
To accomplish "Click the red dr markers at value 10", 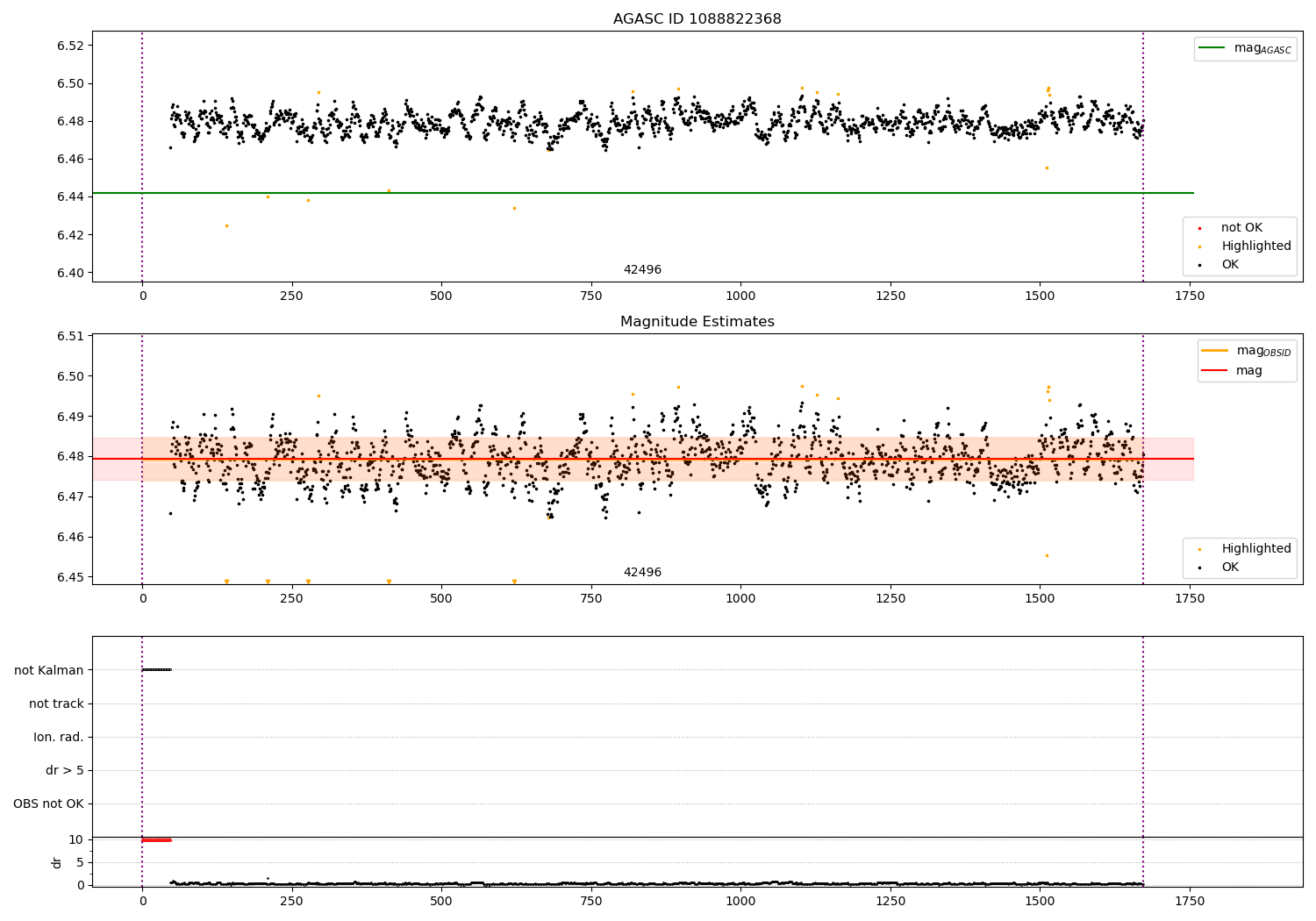I will [156, 840].
